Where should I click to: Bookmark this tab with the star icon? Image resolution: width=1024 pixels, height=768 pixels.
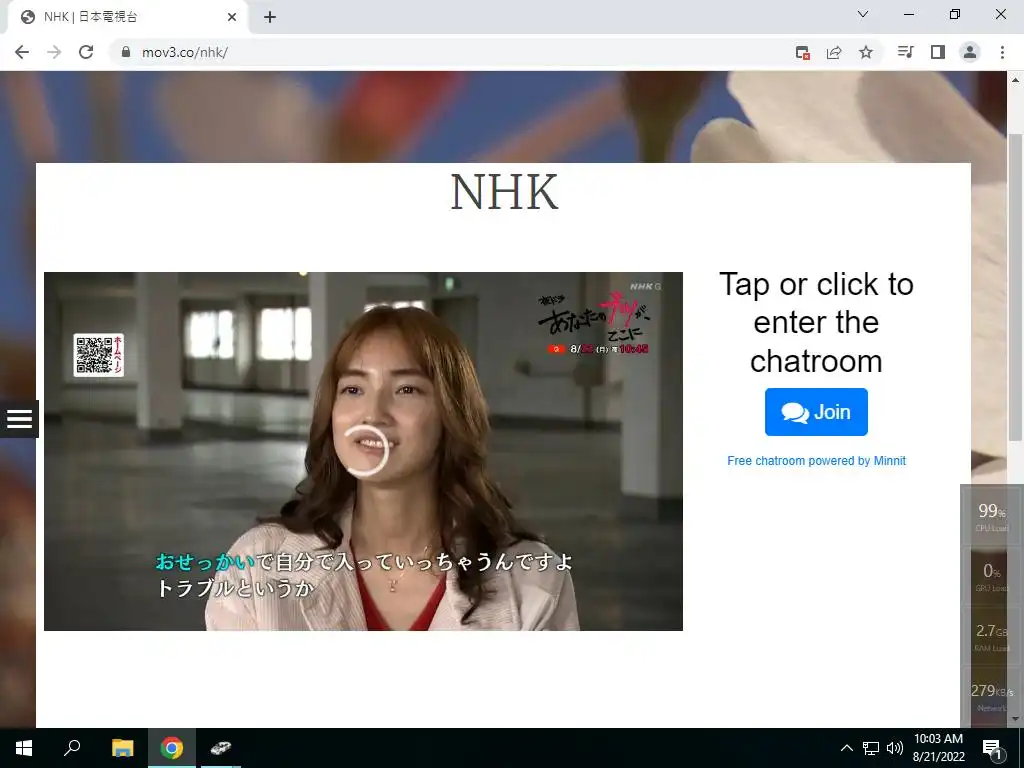866,52
